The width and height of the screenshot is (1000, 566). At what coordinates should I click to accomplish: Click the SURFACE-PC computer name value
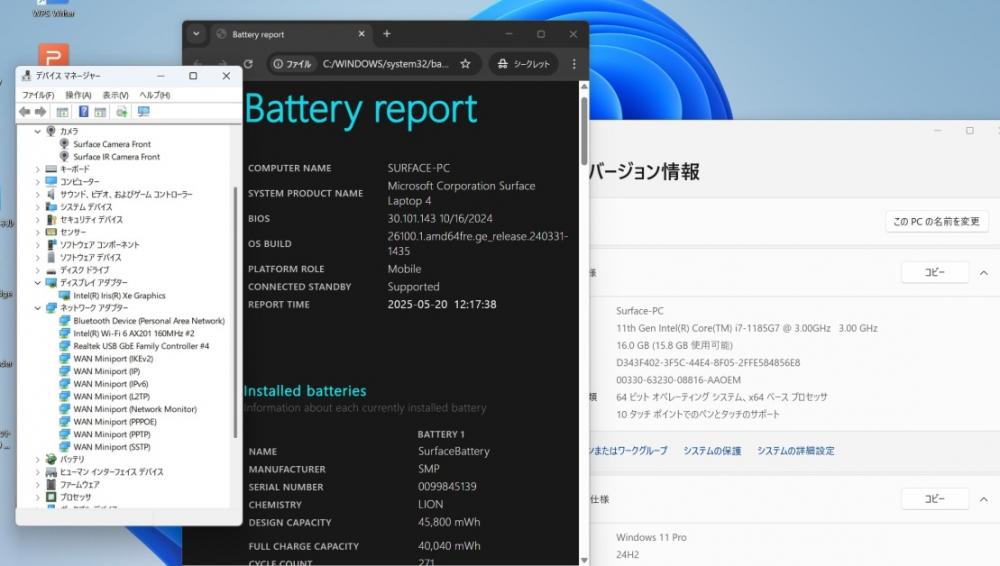coord(418,168)
